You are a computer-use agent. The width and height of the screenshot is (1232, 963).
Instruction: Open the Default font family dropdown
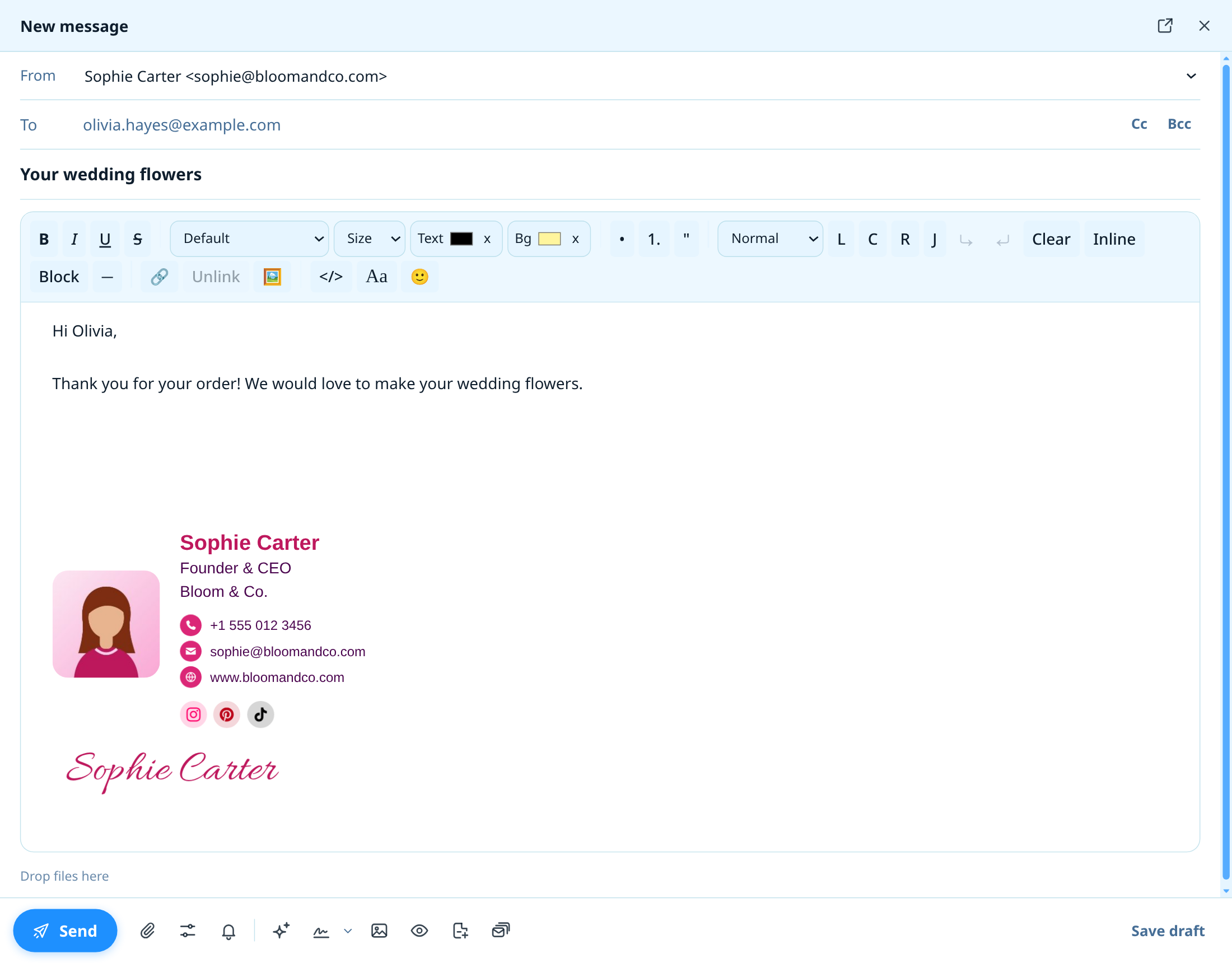tap(249, 239)
